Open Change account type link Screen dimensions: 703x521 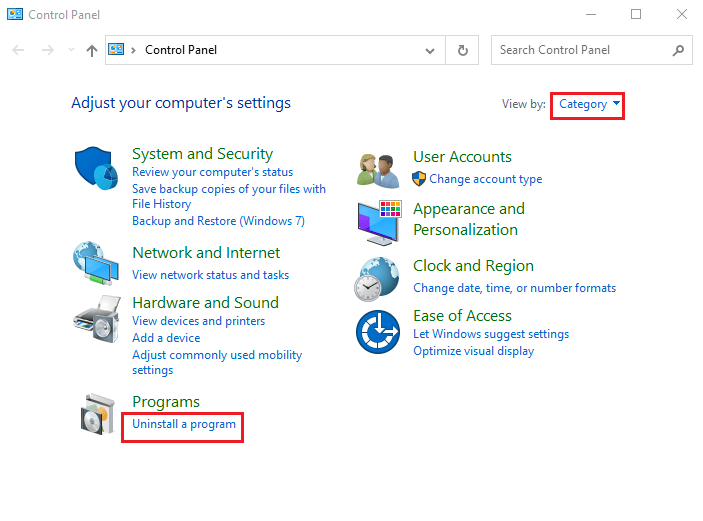[485, 179]
